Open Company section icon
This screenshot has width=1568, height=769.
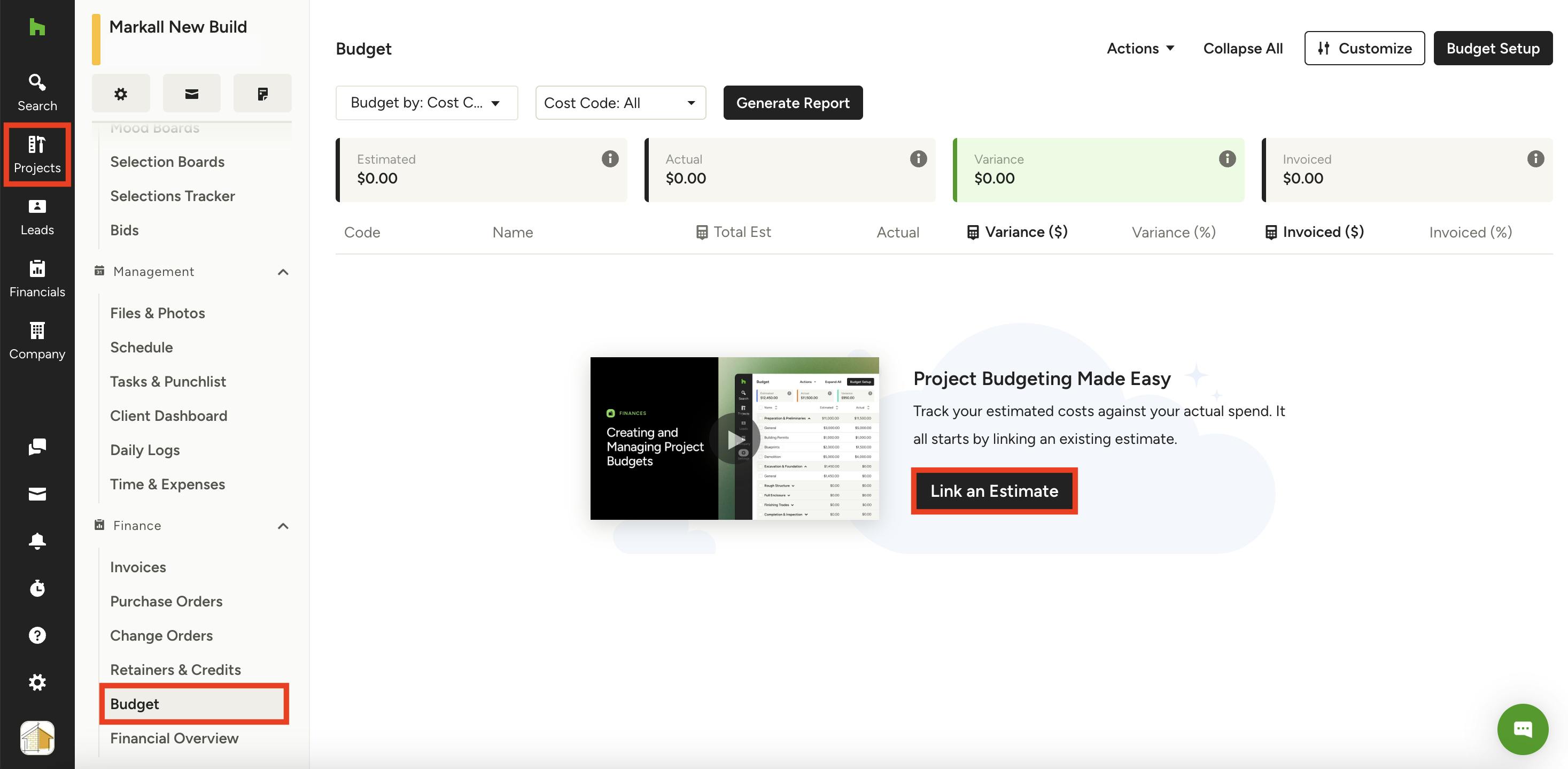[x=37, y=341]
